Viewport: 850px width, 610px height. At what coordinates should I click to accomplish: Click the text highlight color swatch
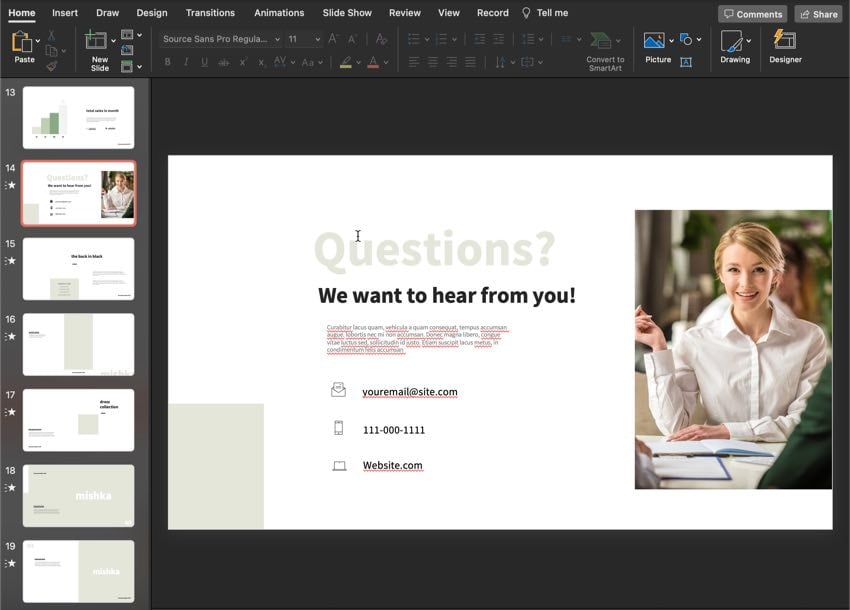[x=345, y=62]
